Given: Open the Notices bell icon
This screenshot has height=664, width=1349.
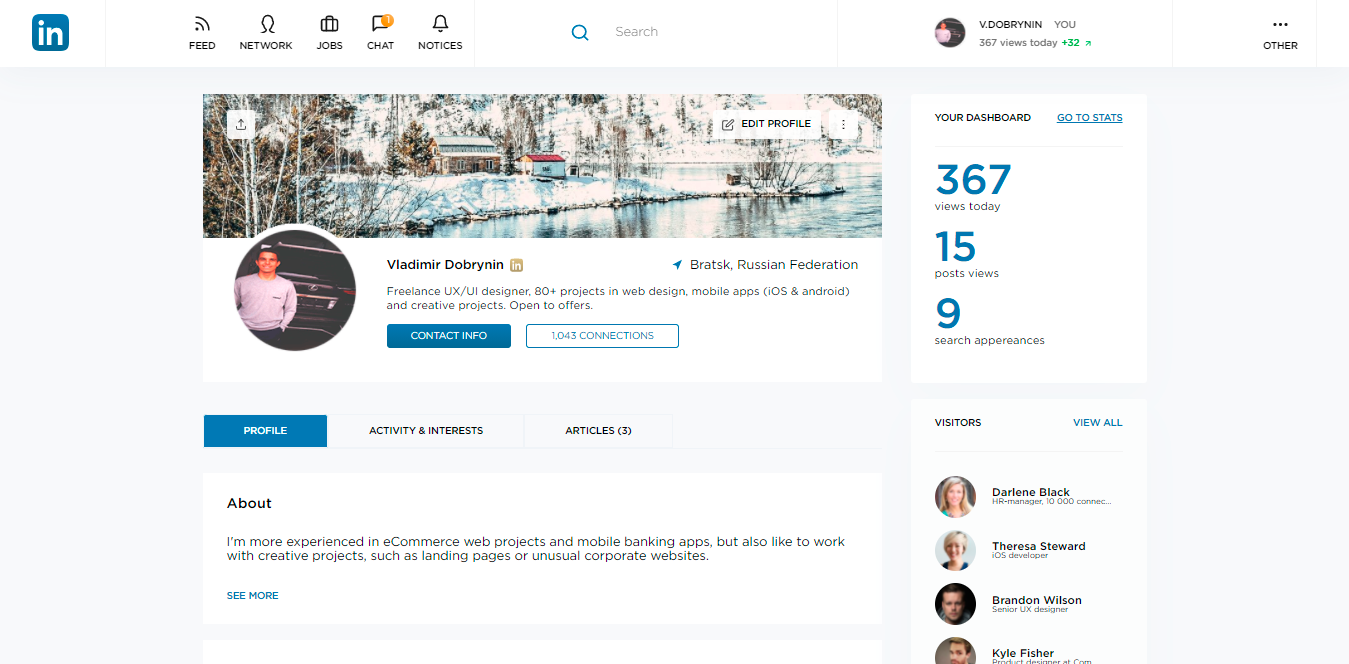Looking at the screenshot, I should point(440,24).
